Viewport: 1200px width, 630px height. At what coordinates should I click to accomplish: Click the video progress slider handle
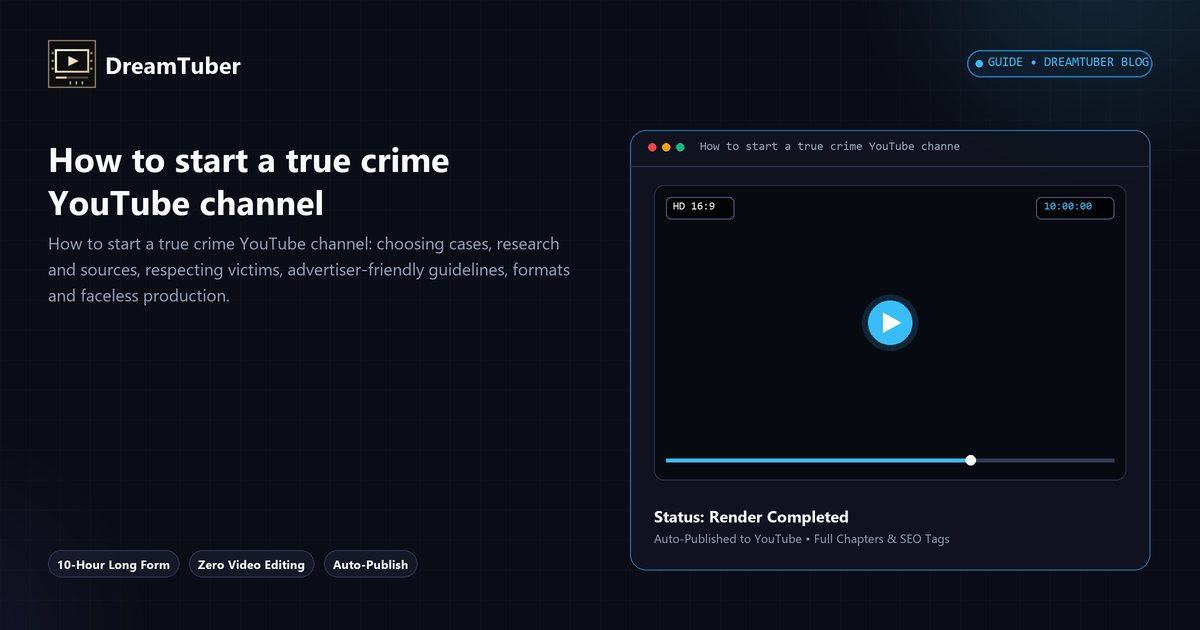(971, 460)
